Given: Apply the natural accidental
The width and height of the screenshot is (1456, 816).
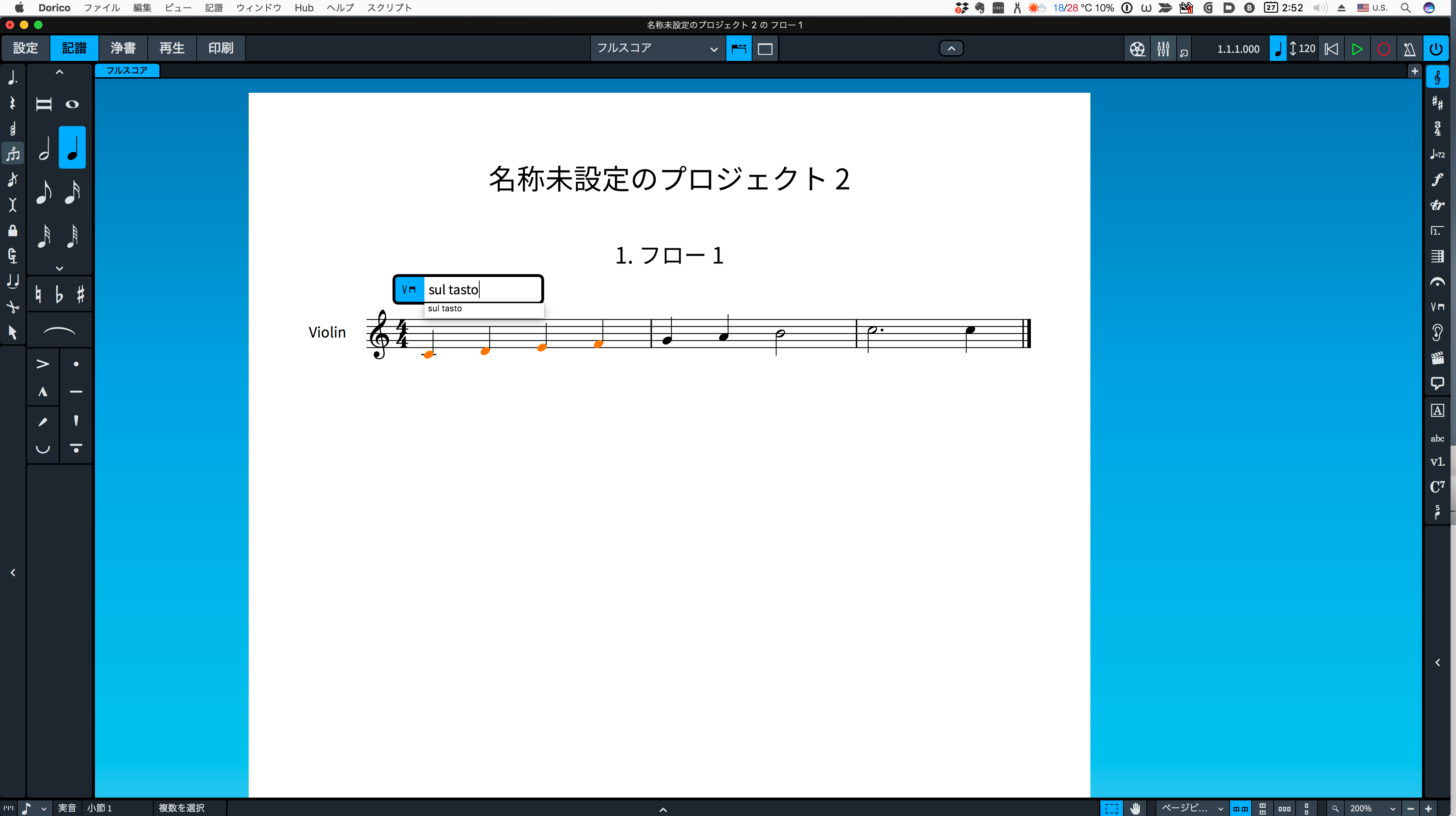Looking at the screenshot, I should click(x=38, y=294).
